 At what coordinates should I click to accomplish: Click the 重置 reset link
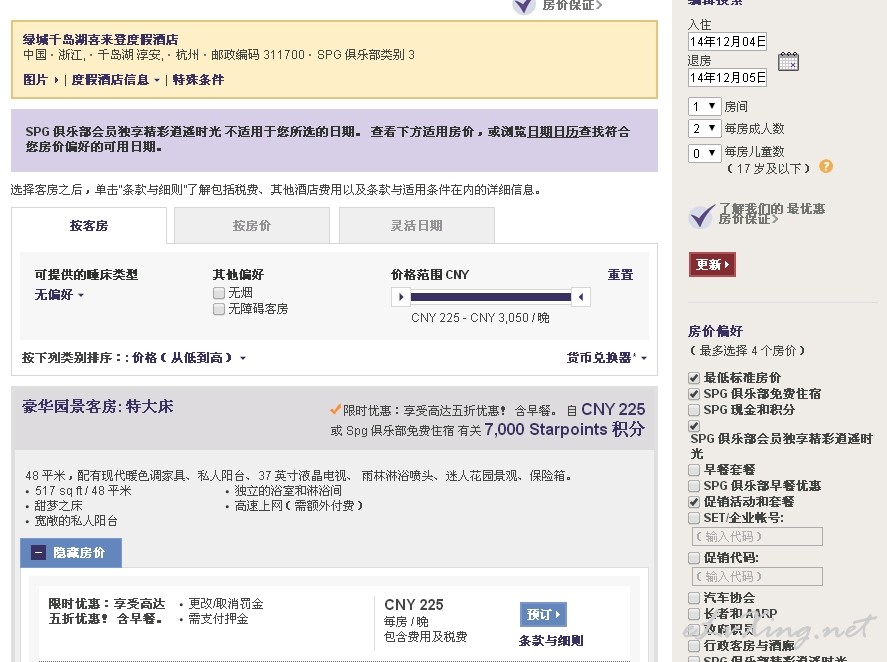coord(621,275)
